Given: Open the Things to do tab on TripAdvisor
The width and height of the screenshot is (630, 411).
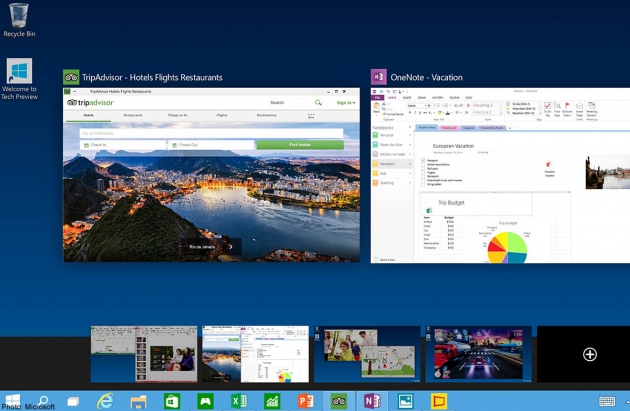Looking at the screenshot, I should coord(178,115).
